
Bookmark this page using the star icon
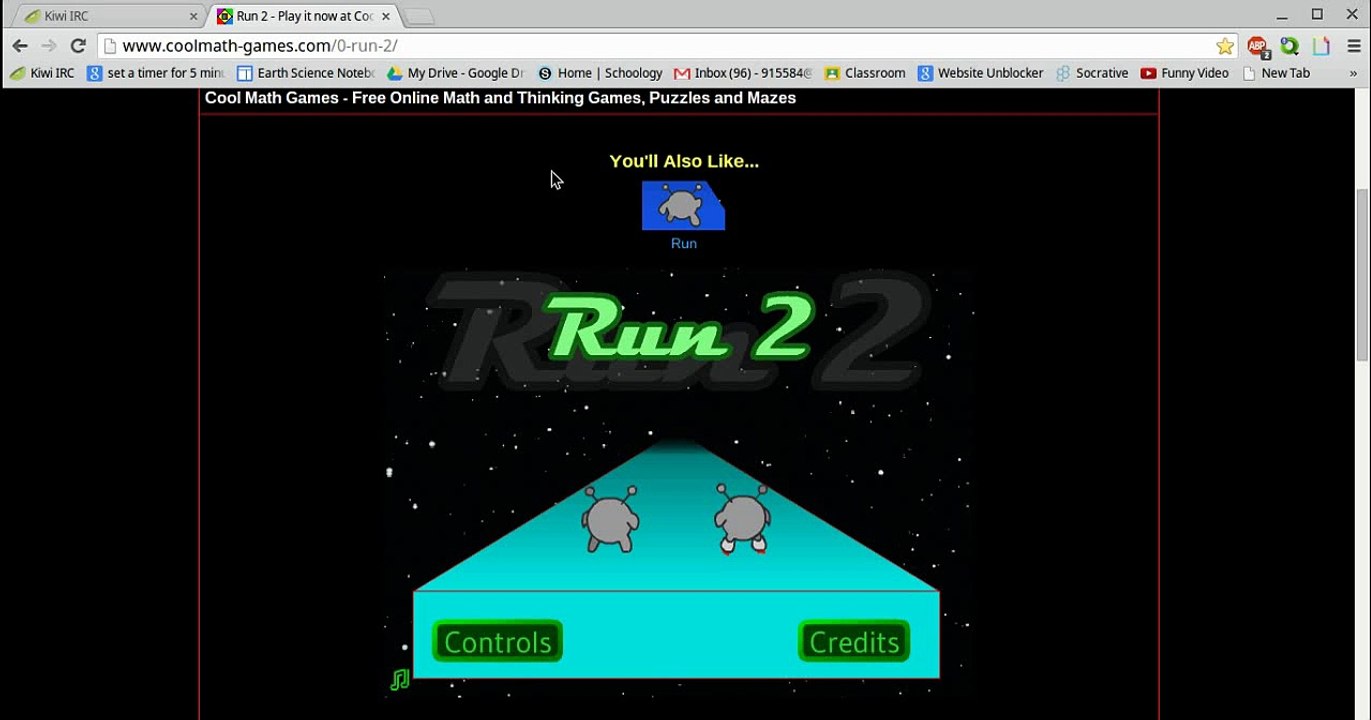pyautogui.click(x=1224, y=46)
